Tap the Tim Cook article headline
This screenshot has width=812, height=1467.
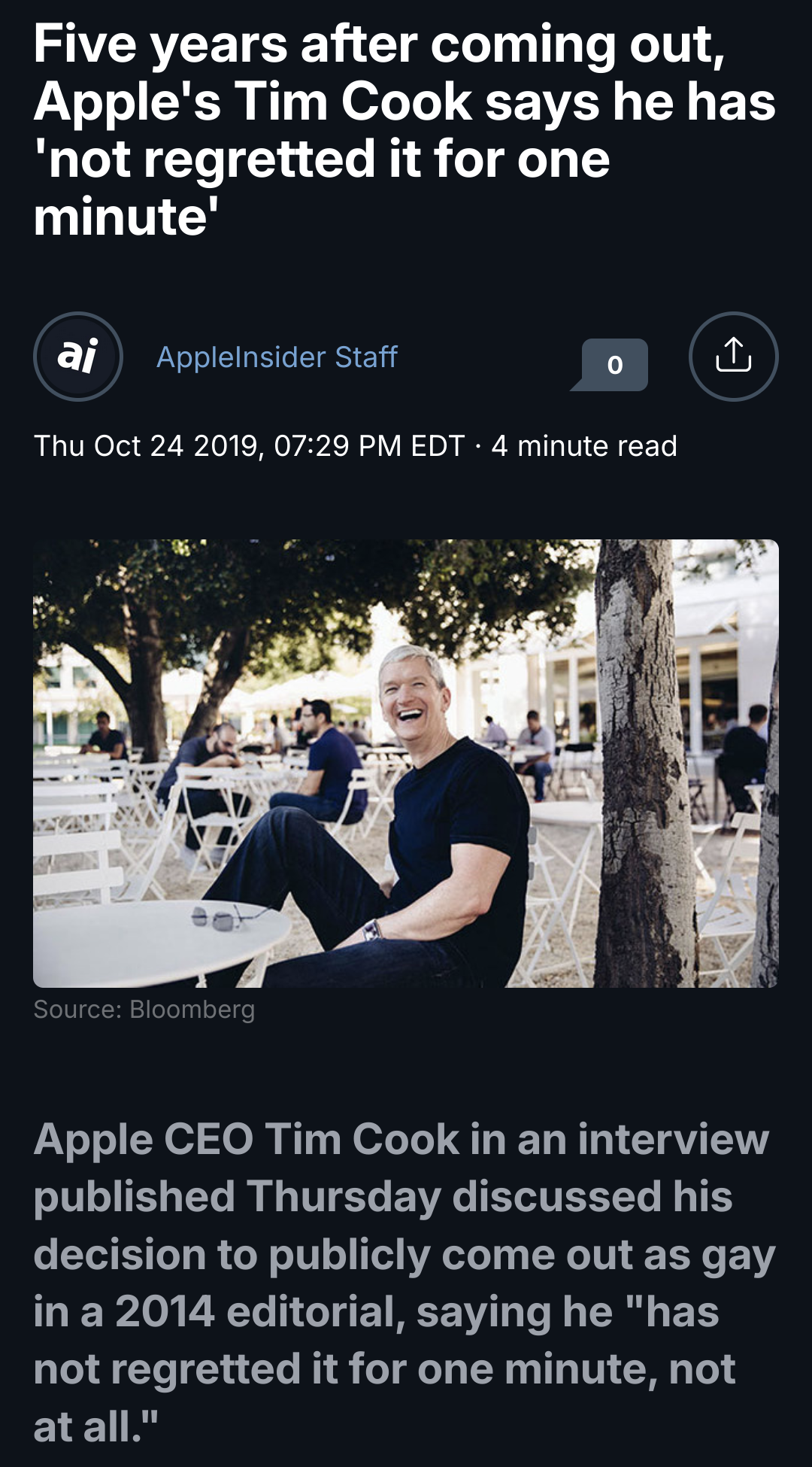pos(404,129)
